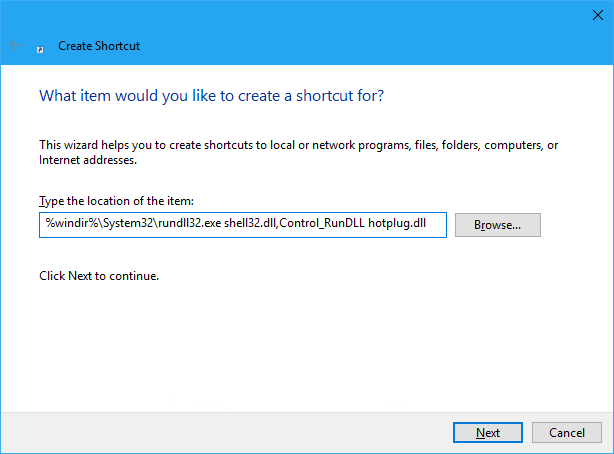Proceed with the Next button

point(488,432)
